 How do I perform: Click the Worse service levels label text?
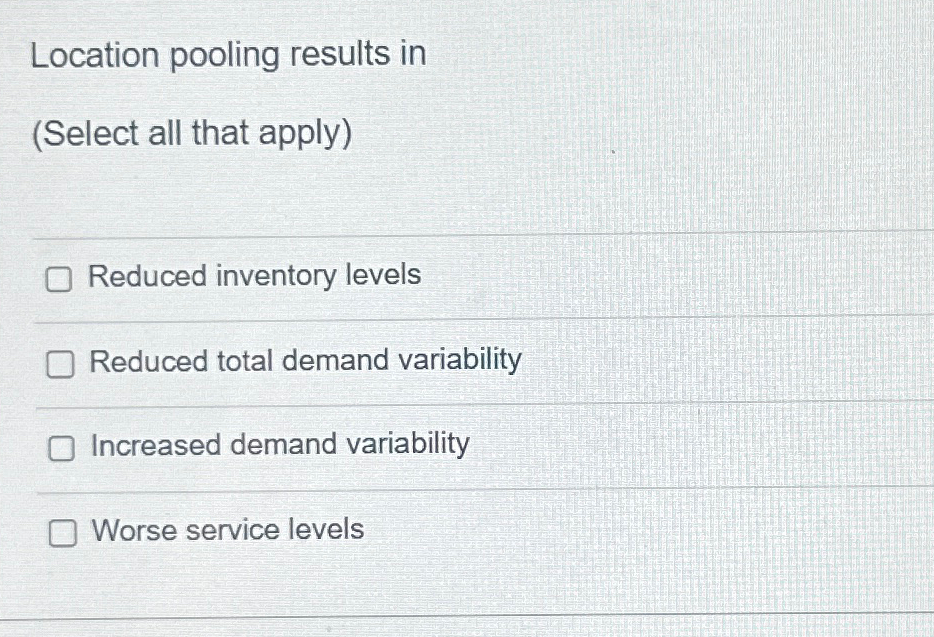[x=226, y=530]
